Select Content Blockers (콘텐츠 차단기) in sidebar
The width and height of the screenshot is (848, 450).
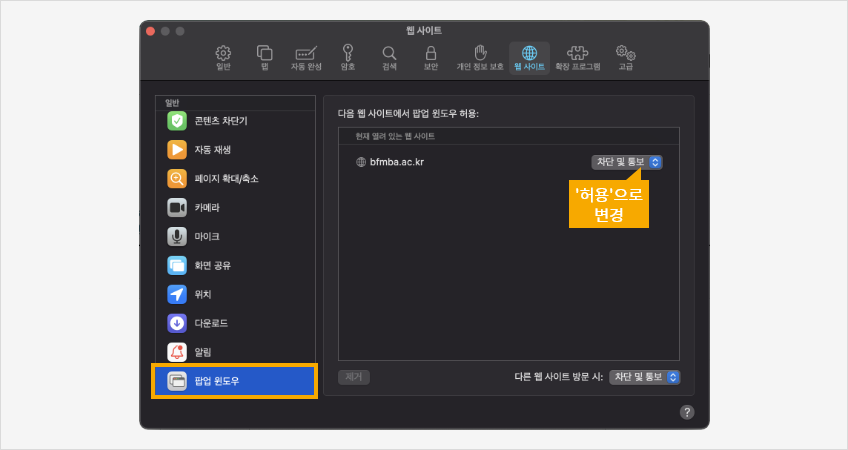220,121
